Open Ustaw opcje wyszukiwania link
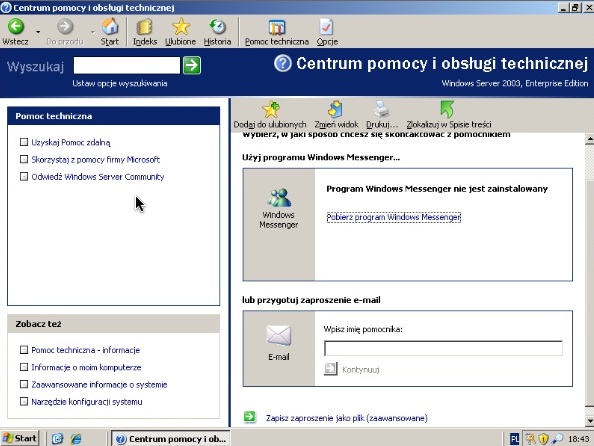 (x=120, y=83)
